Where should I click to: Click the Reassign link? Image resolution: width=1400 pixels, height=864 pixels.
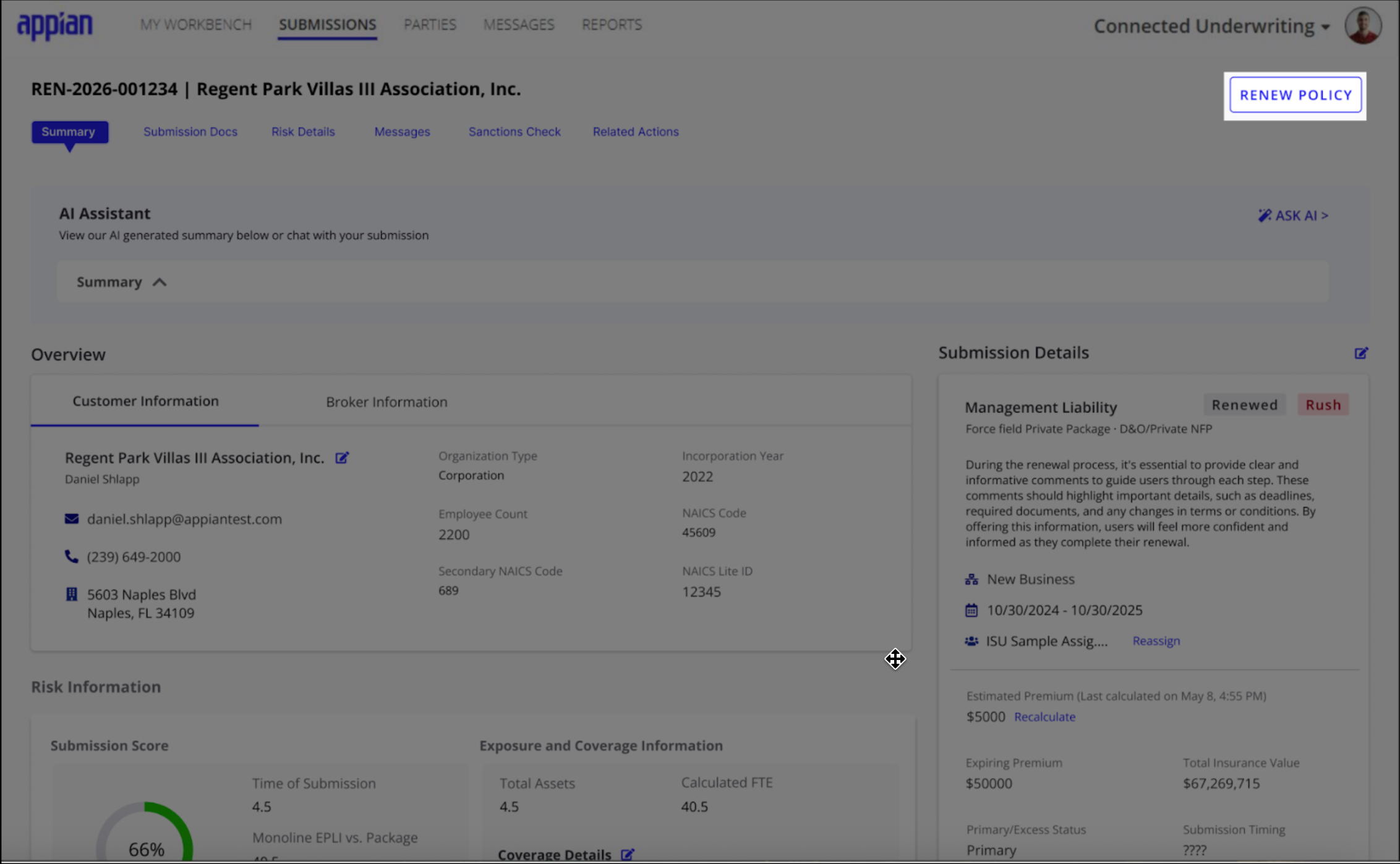(x=1156, y=641)
